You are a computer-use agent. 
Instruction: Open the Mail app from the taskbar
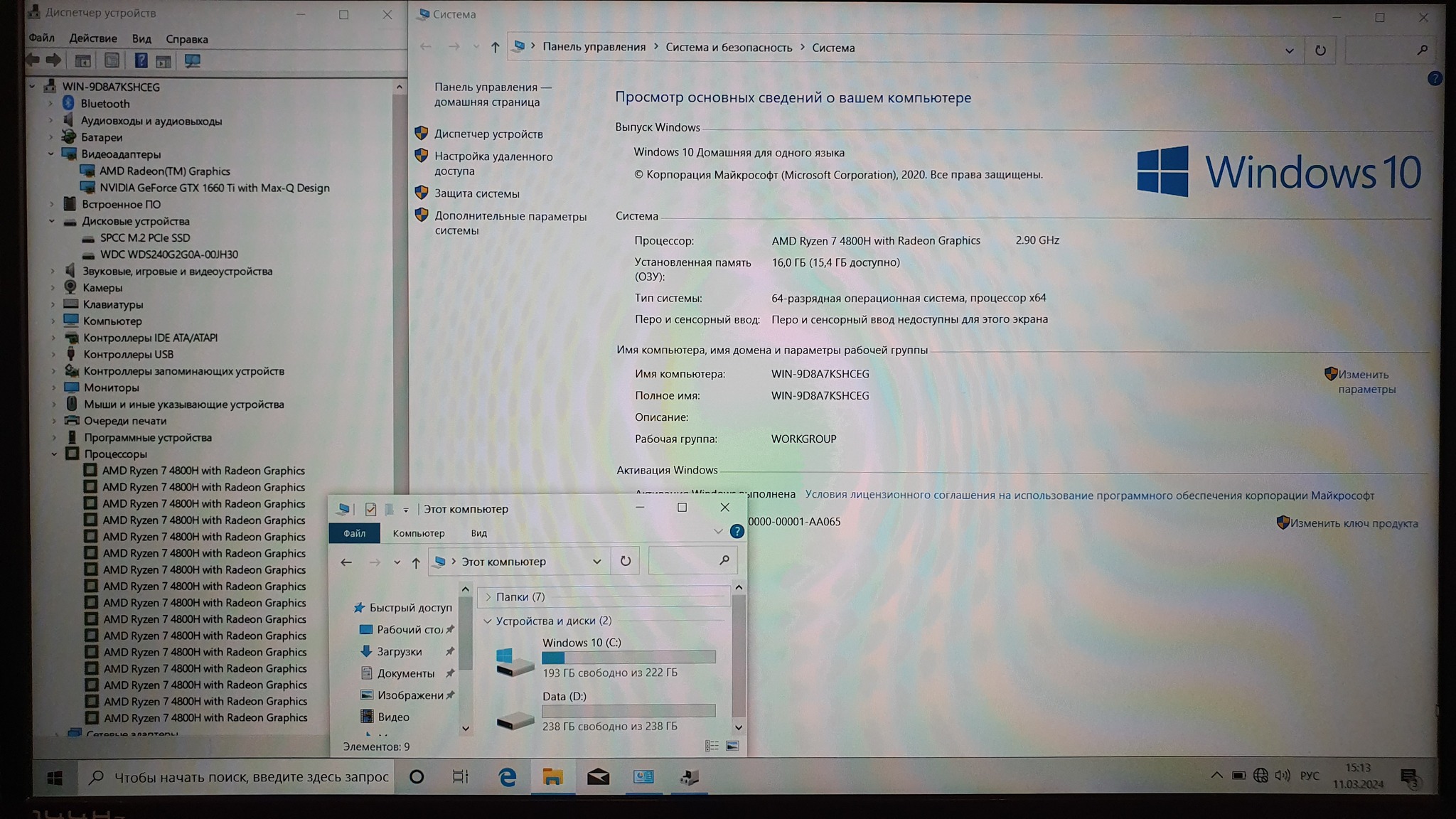pyautogui.click(x=598, y=777)
